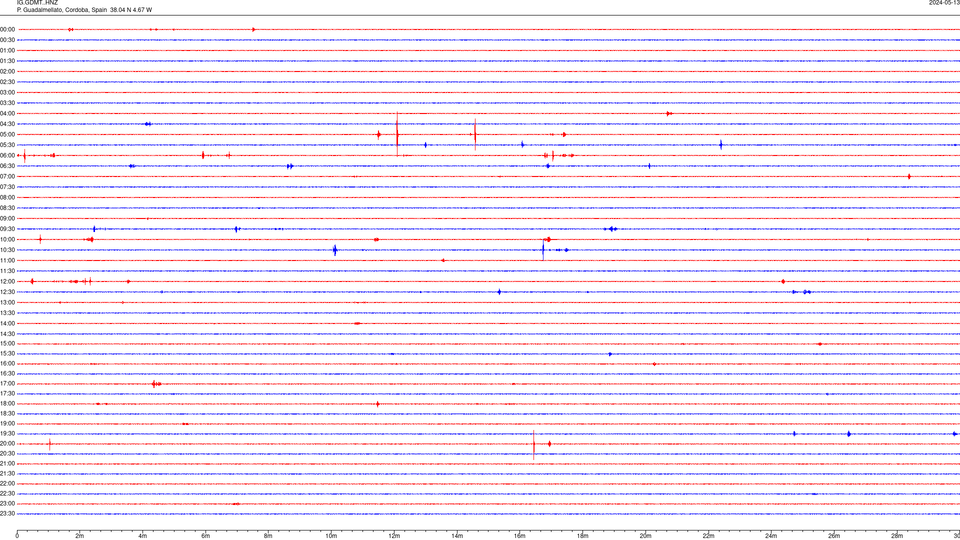960x540 pixels.
Task: Click the 05:00 row label
Action: coord(7,134)
